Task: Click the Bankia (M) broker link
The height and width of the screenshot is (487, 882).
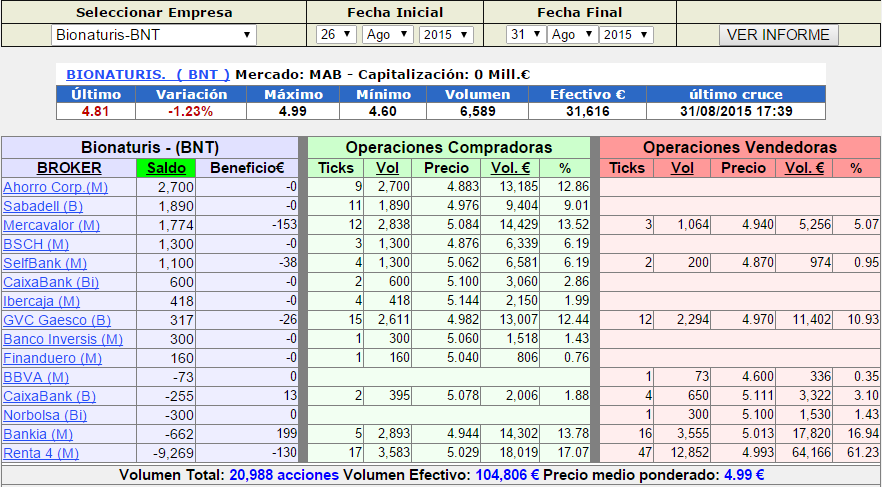Action: click(38, 434)
